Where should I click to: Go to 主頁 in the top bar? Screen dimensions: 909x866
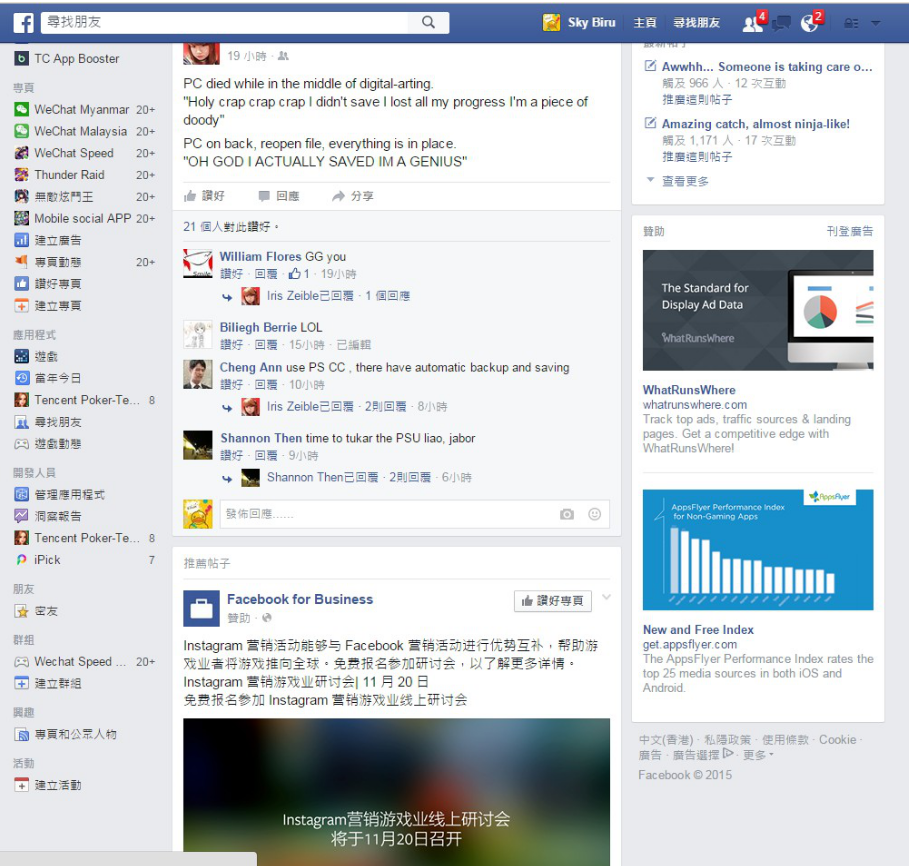645,23
